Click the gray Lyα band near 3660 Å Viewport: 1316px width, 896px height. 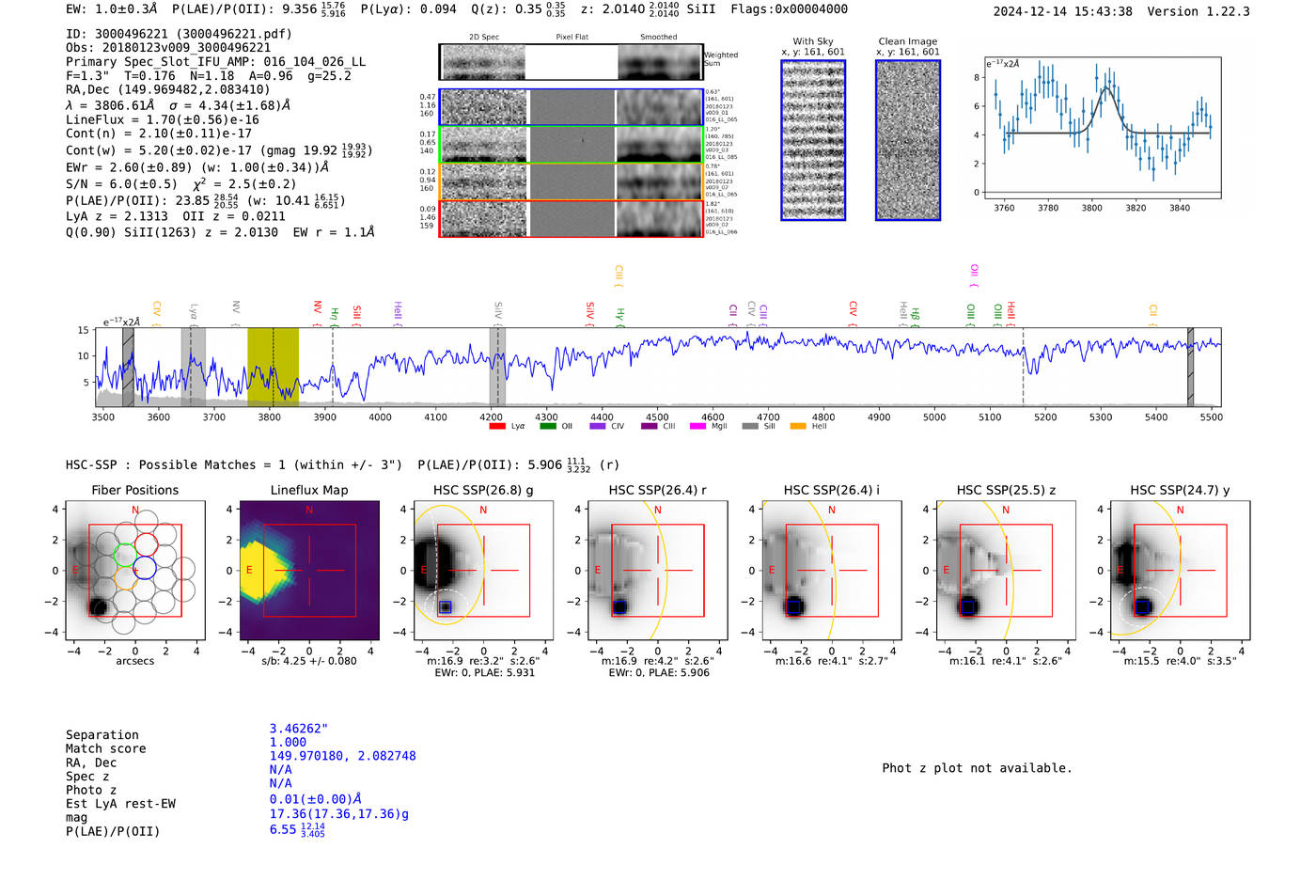(194, 367)
